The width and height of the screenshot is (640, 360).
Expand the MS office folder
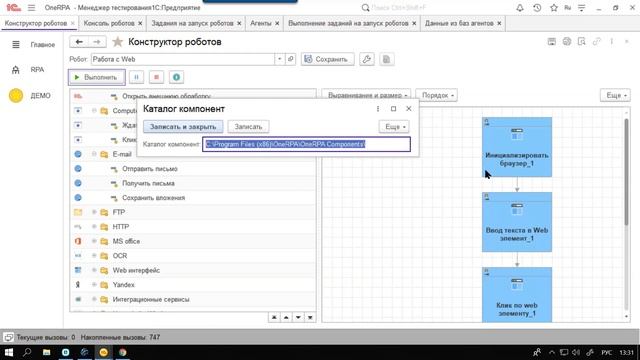pos(94,241)
